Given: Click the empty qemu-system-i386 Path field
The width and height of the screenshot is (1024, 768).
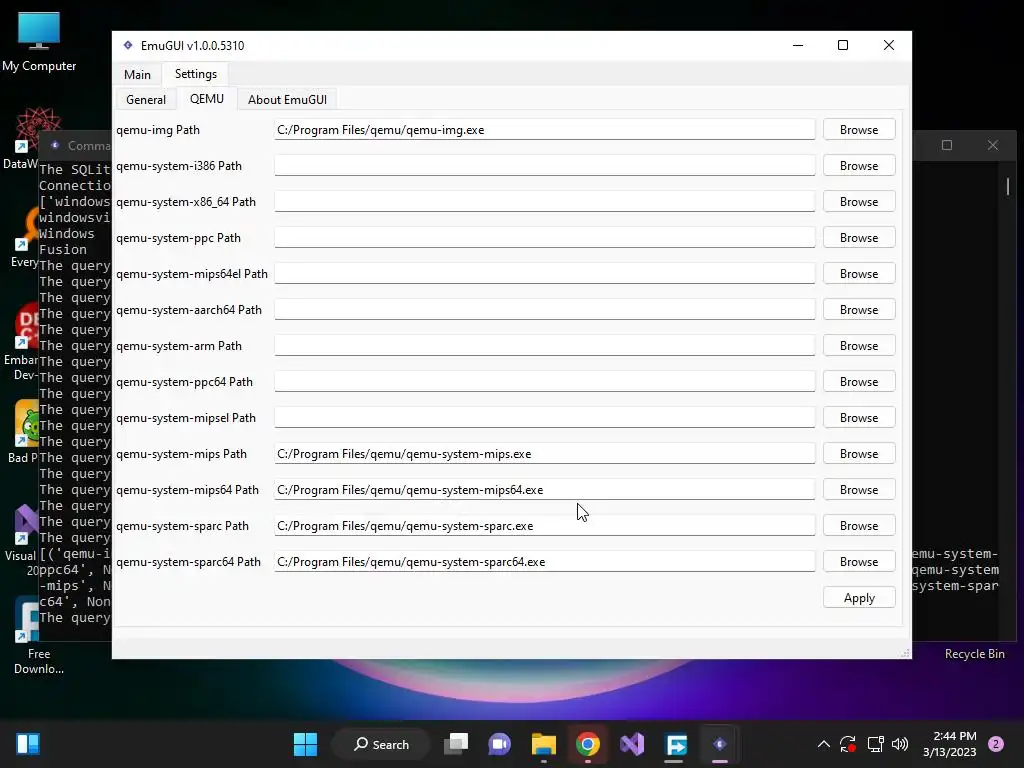Looking at the screenshot, I should 545,165.
